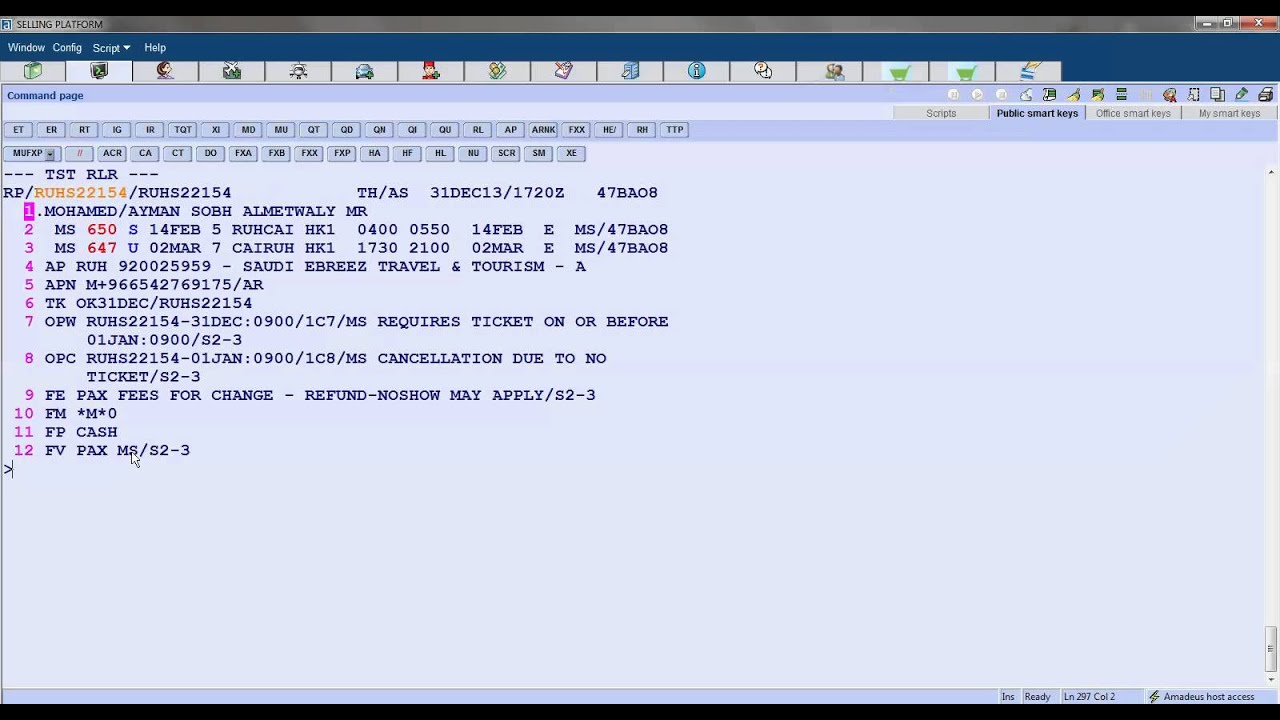This screenshot has width=1280, height=720.
Task: Open the air flight booking icon
Action: click(x=232, y=71)
